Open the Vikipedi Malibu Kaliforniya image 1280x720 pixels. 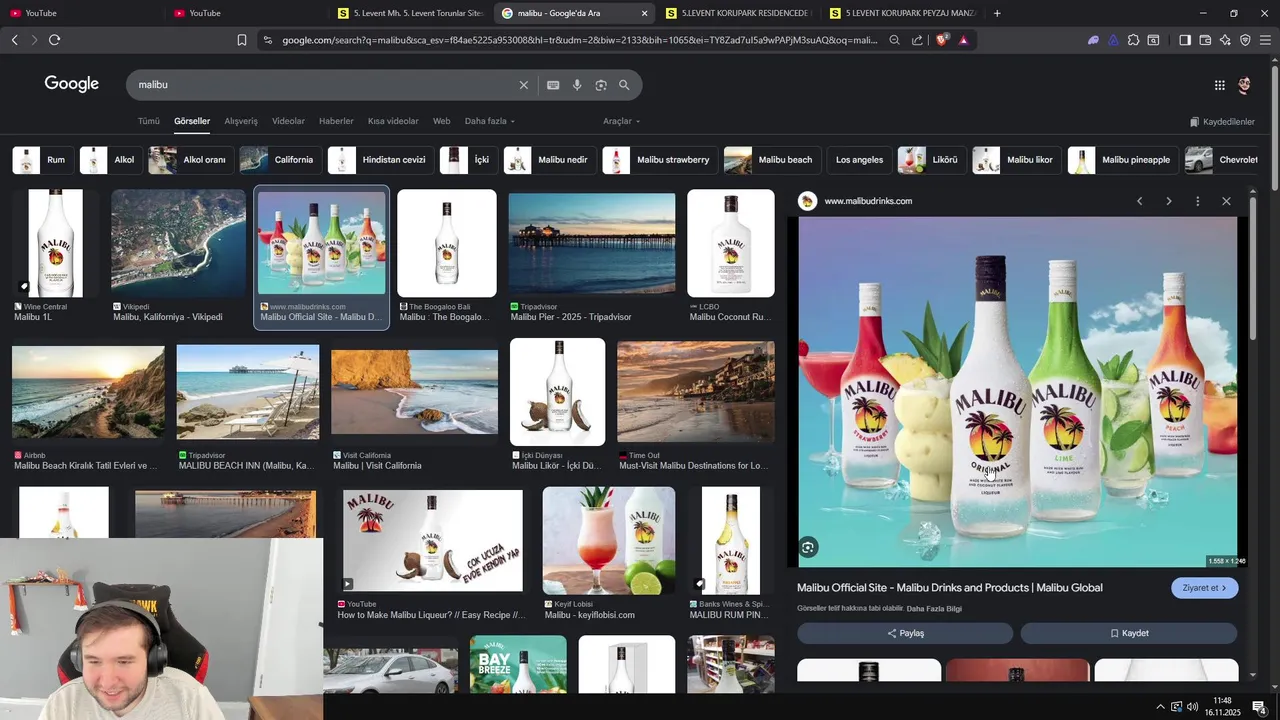[178, 243]
